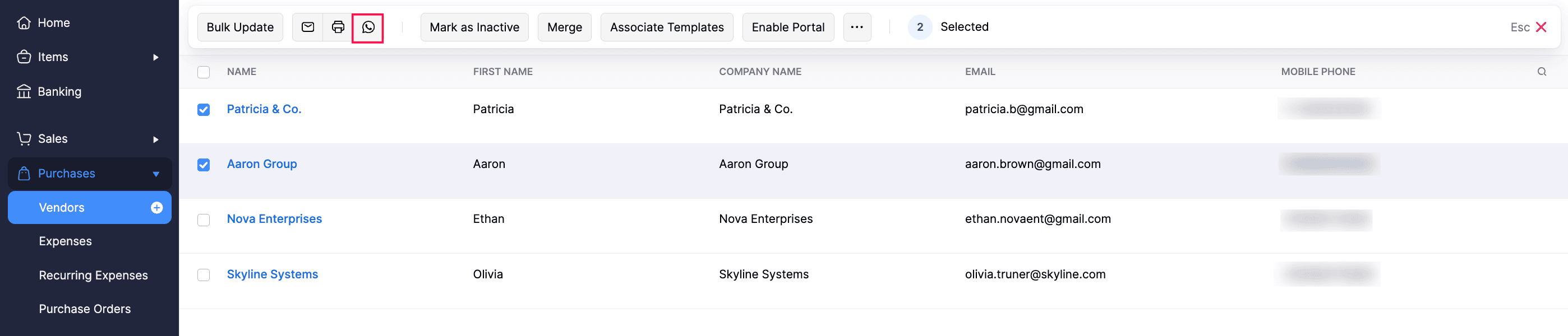Click the Bulk Update button
The width and height of the screenshot is (1568, 336).
[240, 27]
